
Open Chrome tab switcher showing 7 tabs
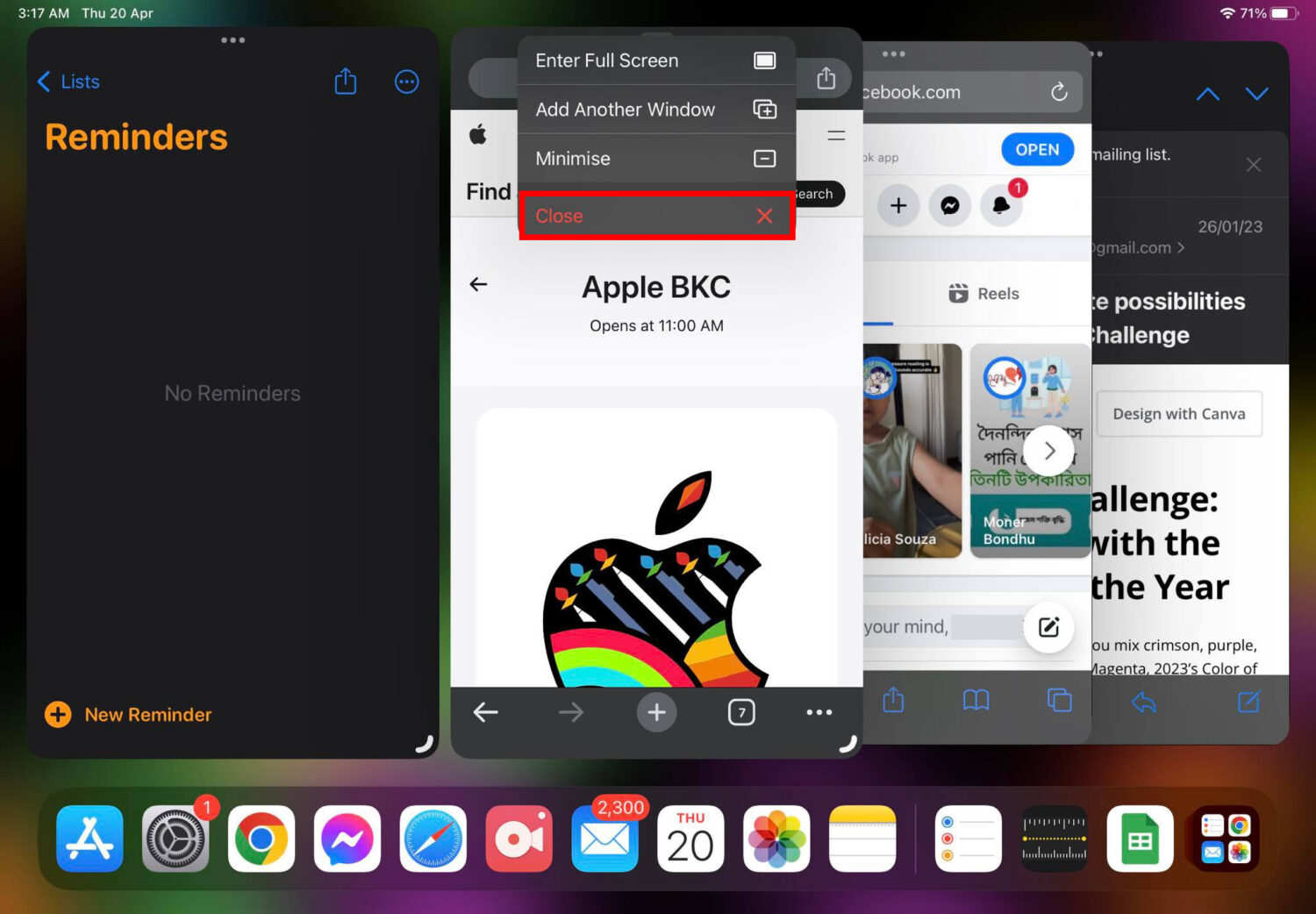pos(741,712)
